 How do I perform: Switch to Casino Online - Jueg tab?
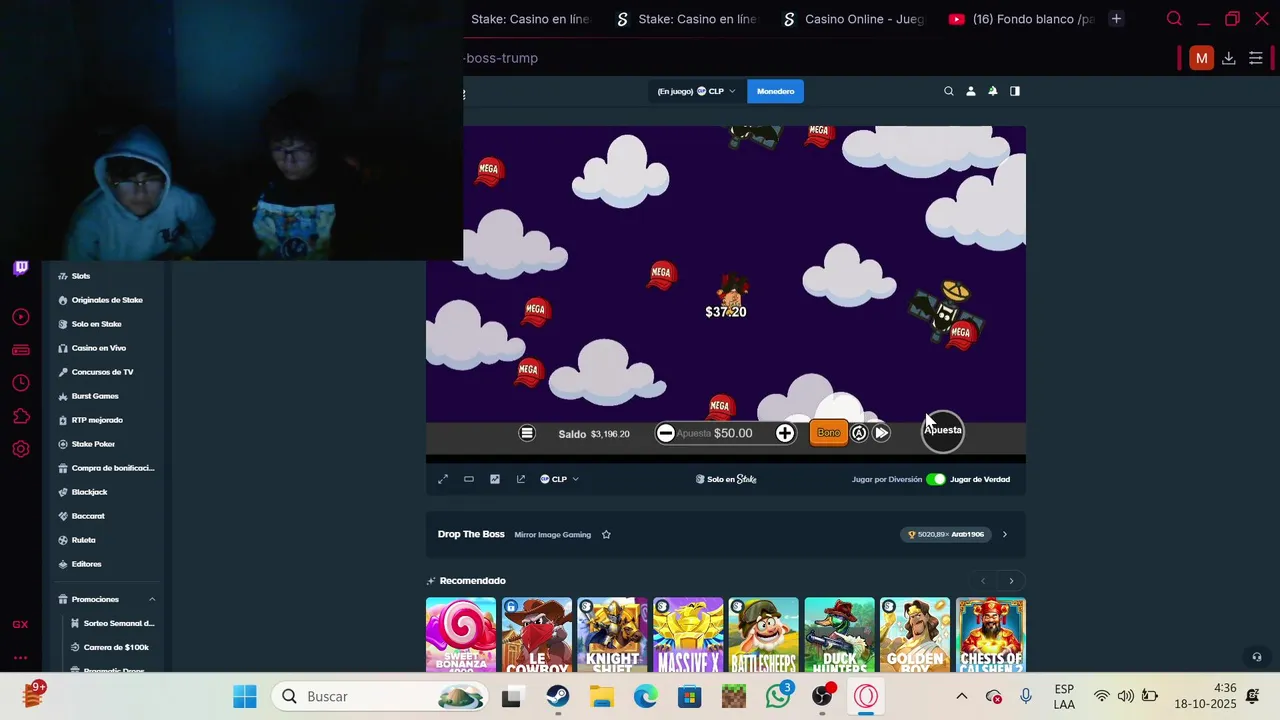point(855,19)
